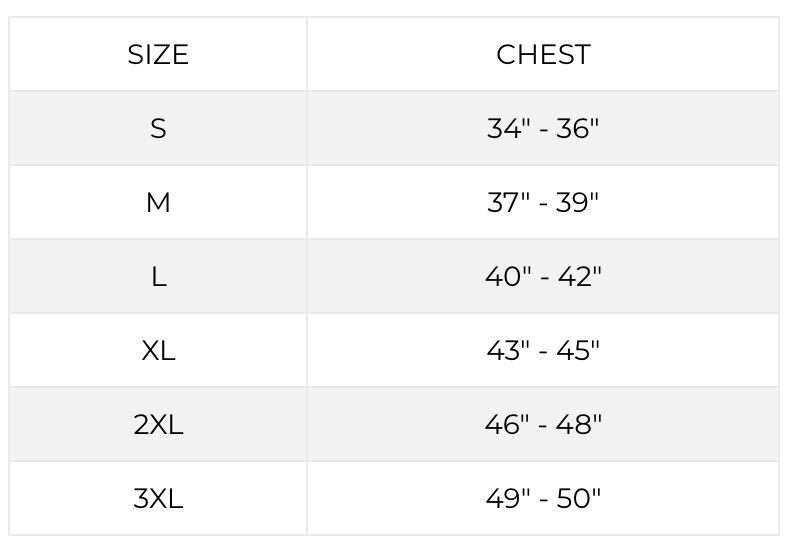Click the 50" chest value

coord(581,499)
